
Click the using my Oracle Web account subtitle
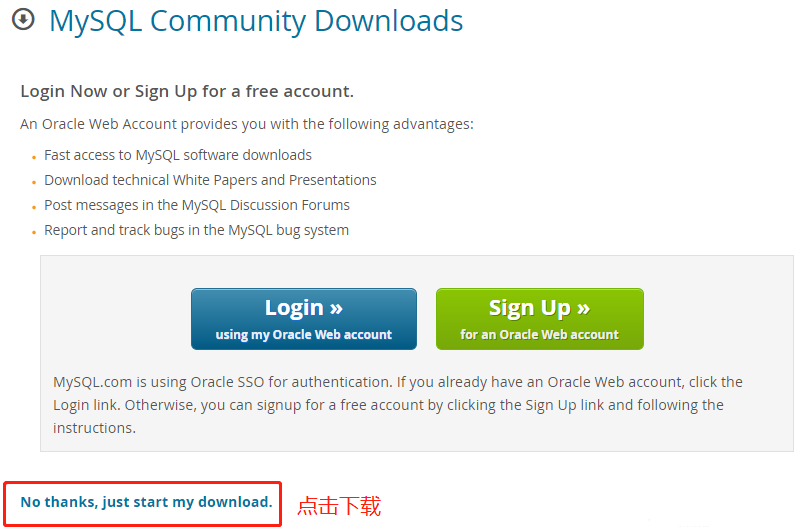tap(304, 335)
